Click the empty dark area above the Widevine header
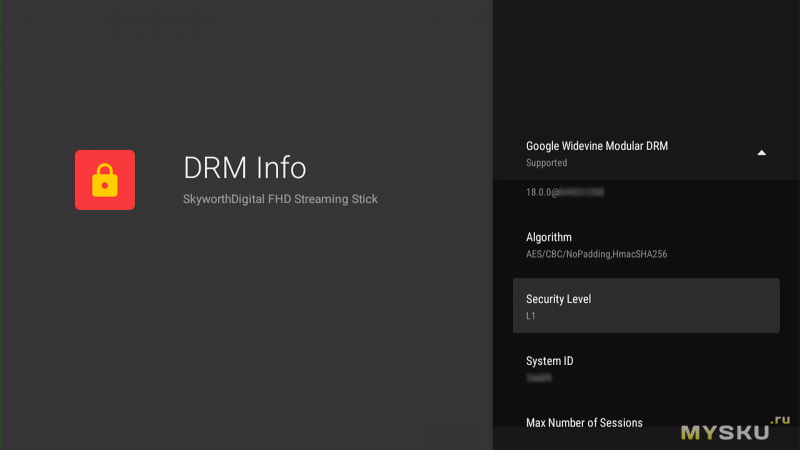The image size is (800, 450). click(x=645, y=60)
